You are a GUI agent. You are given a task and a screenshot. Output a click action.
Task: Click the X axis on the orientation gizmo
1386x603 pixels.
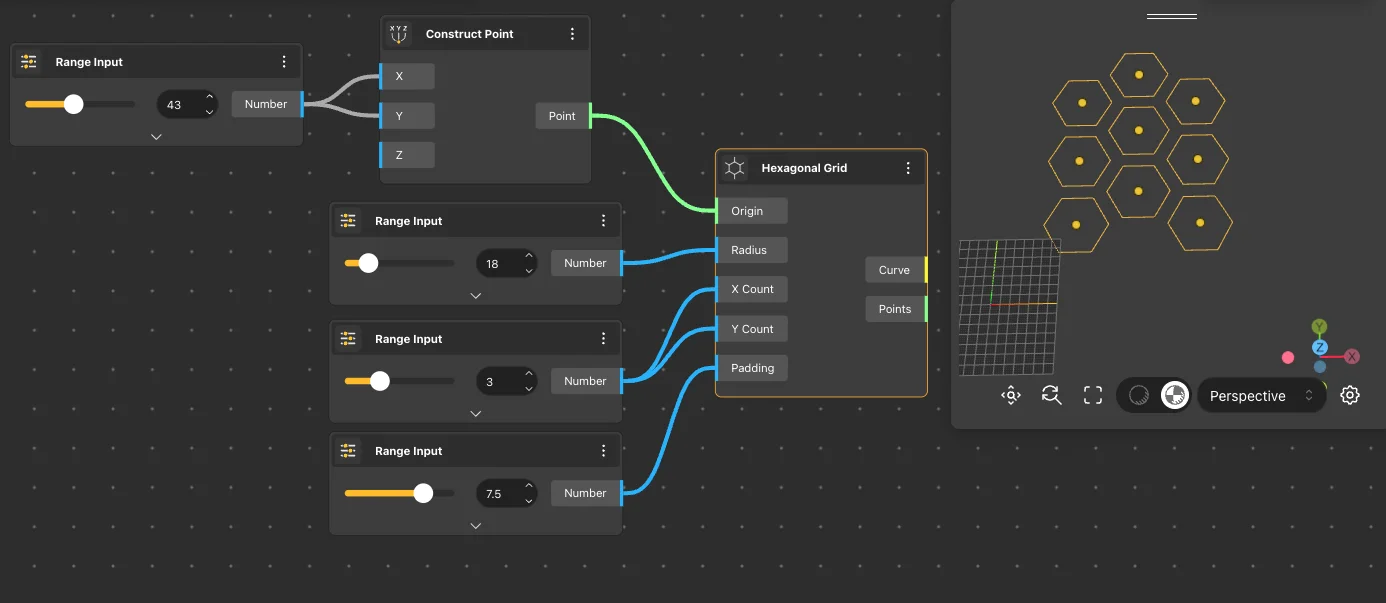(1352, 356)
